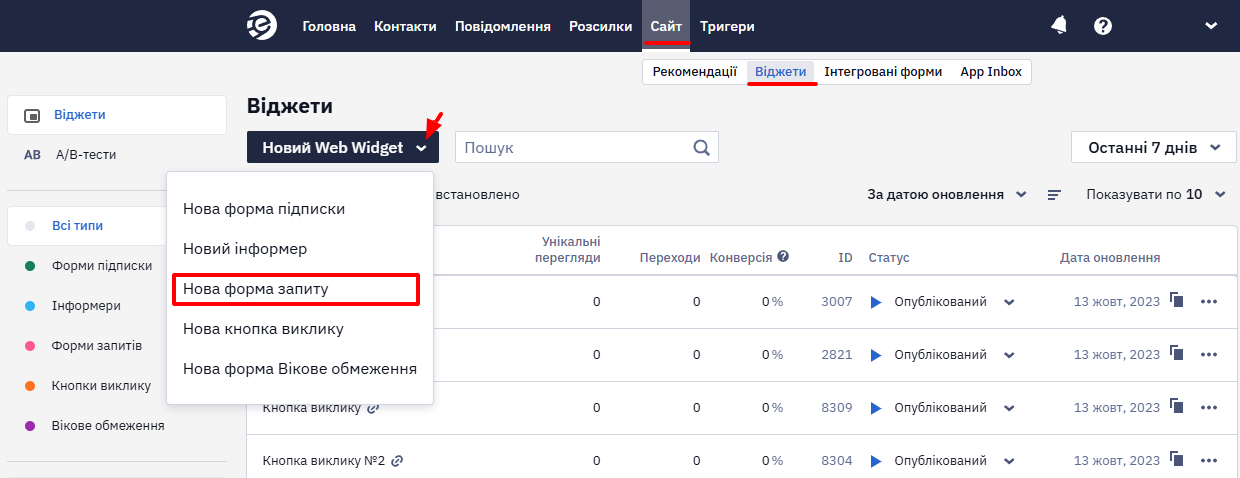This screenshot has width=1240, height=478.
Task: Expand status dropdown for widget 8304
Action: click(x=1009, y=461)
